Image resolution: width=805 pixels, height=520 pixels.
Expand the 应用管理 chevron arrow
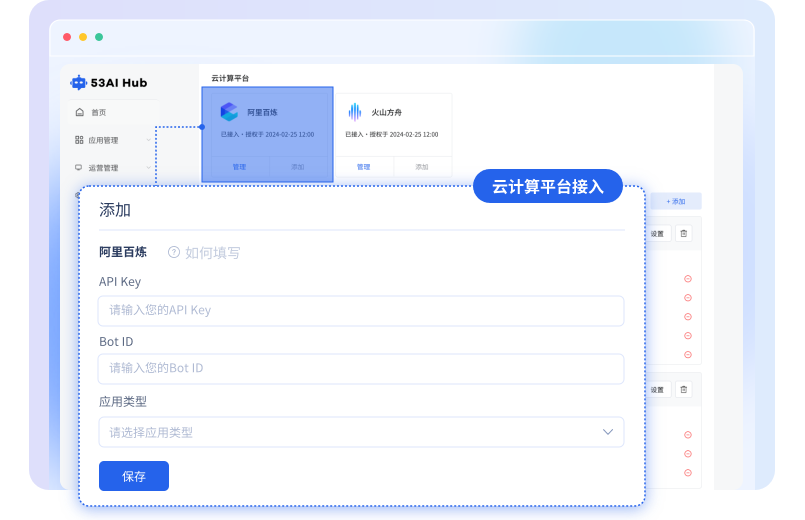click(x=148, y=140)
